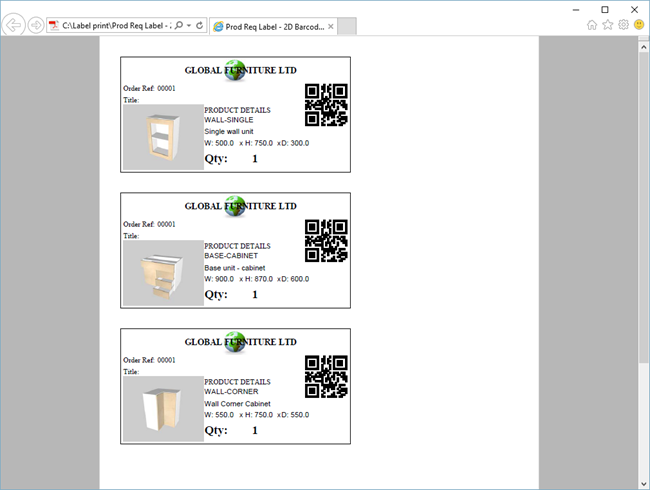The width and height of the screenshot is (650, 490).
Task: Click the address bar file path
Action: click(115, 24)
